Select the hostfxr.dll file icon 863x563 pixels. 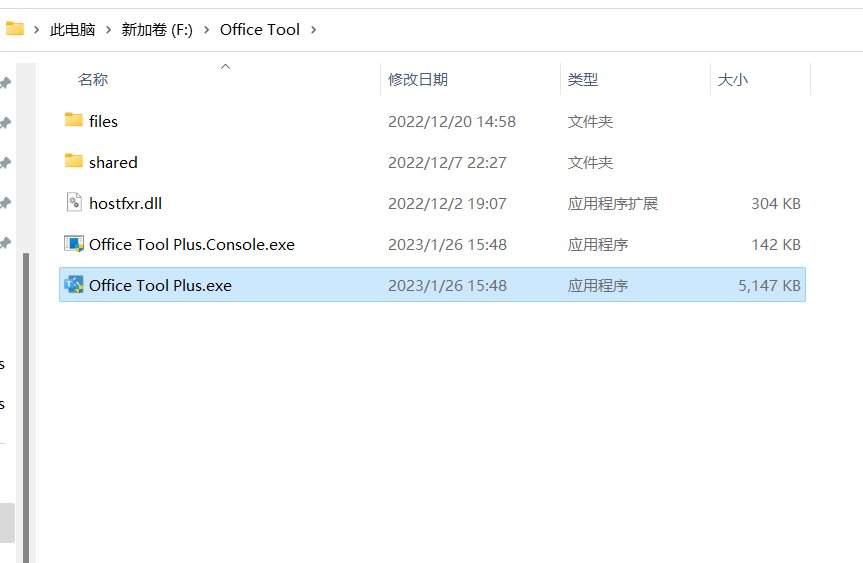pyautogui.click(x=74, y=202)
